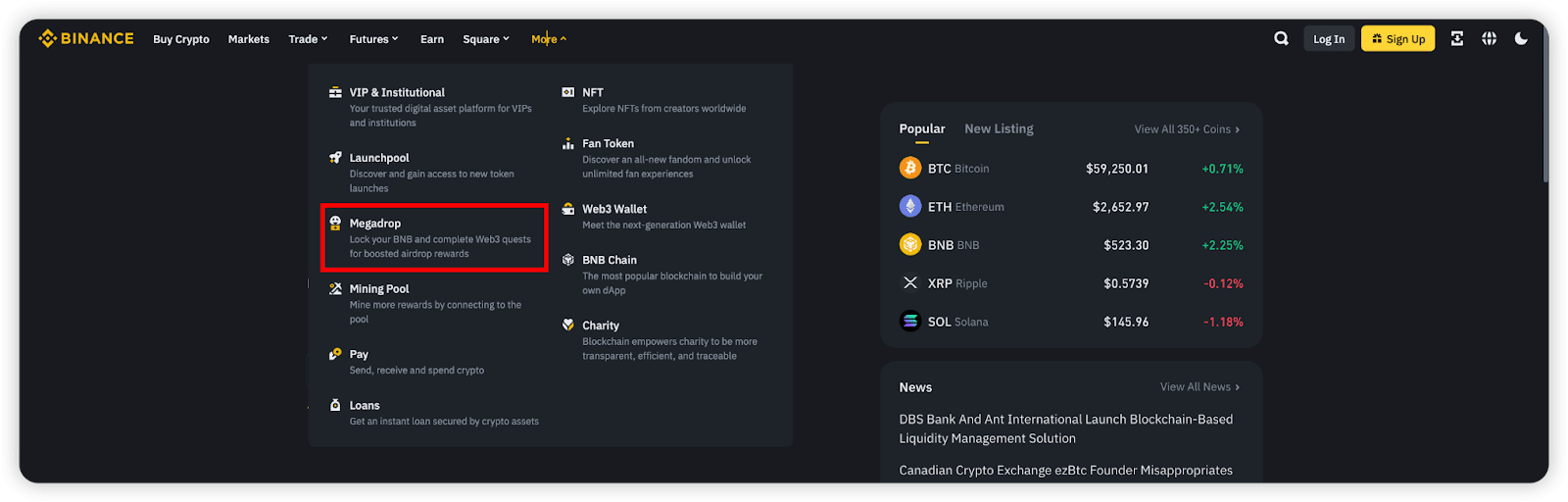Screen dimensions: 1568x502
Task: Toggle dark mode moon icon
Action: coord(1521,38)
